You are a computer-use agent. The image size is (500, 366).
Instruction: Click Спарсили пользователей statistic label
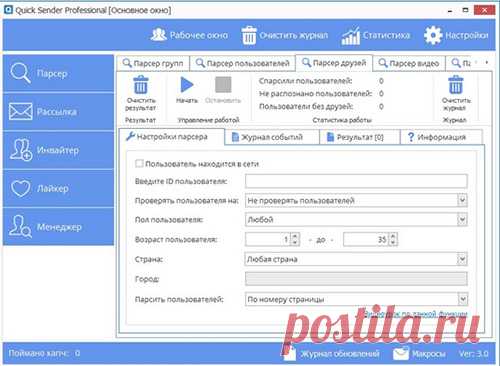305,81
